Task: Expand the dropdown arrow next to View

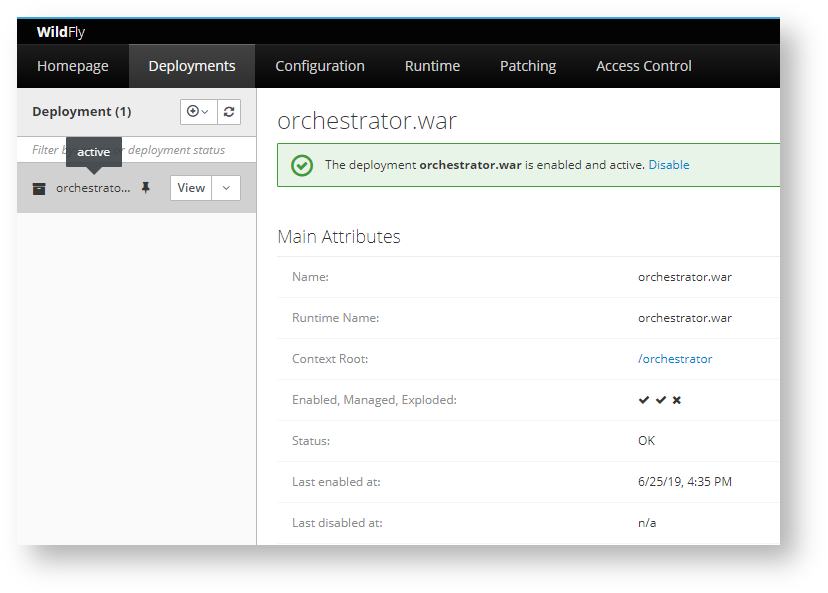Action: 226,188
